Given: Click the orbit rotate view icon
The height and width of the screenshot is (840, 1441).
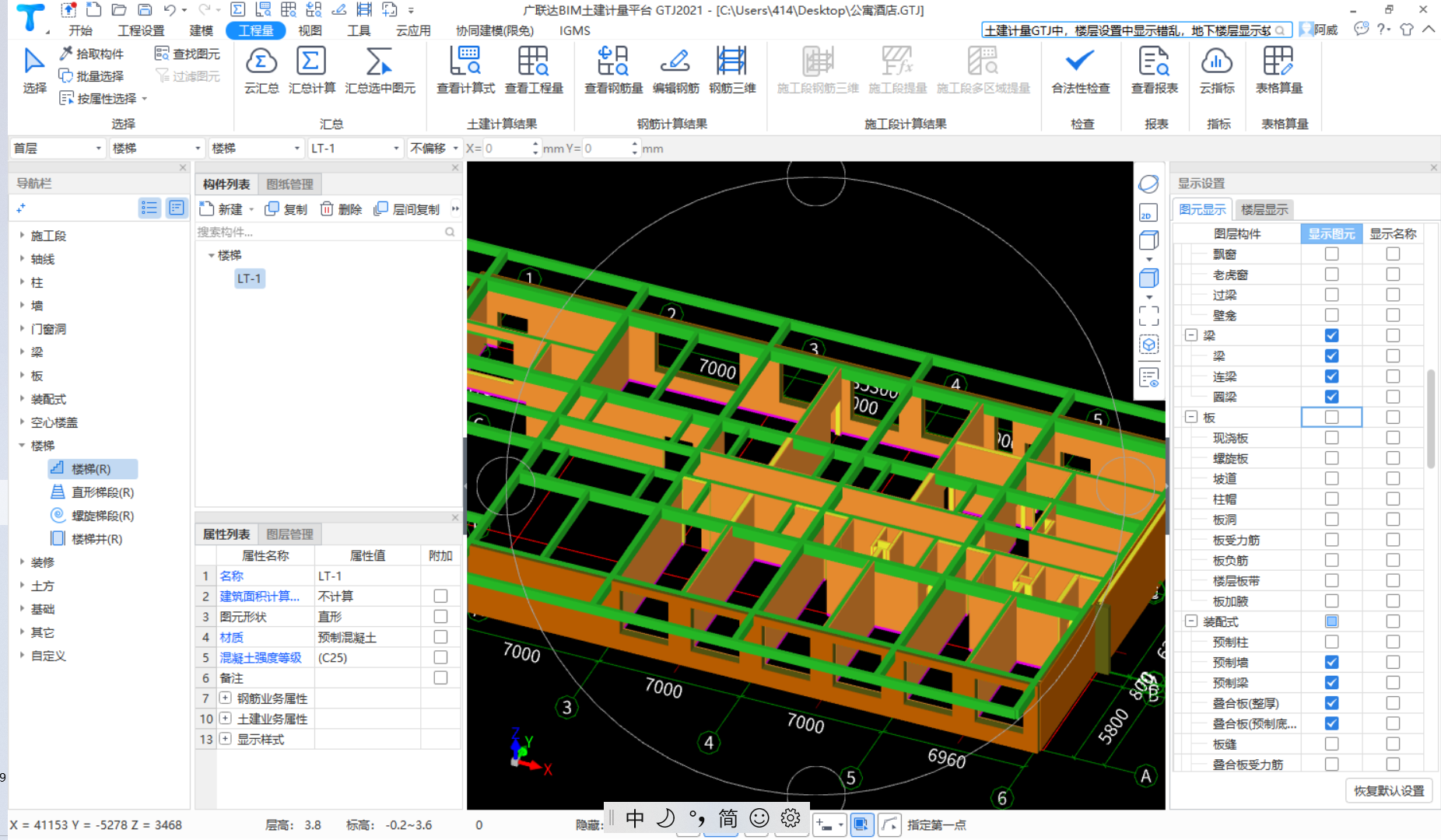Looking at the screenshot, I should 1148,184.
